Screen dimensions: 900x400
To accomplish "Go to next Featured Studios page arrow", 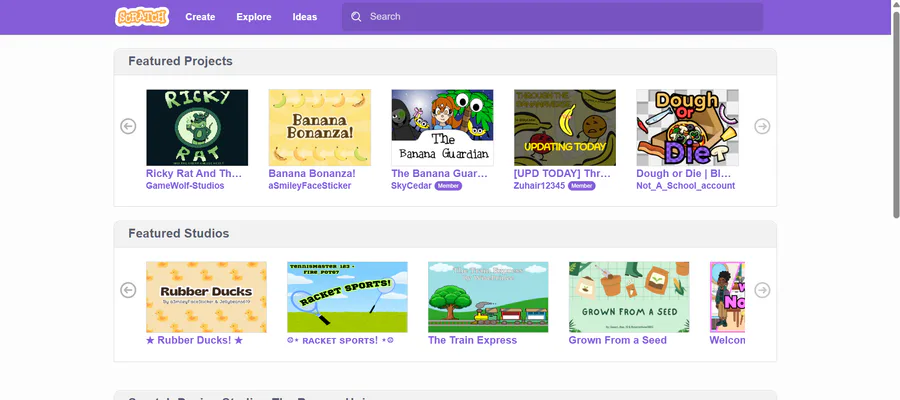I will 762,290.
